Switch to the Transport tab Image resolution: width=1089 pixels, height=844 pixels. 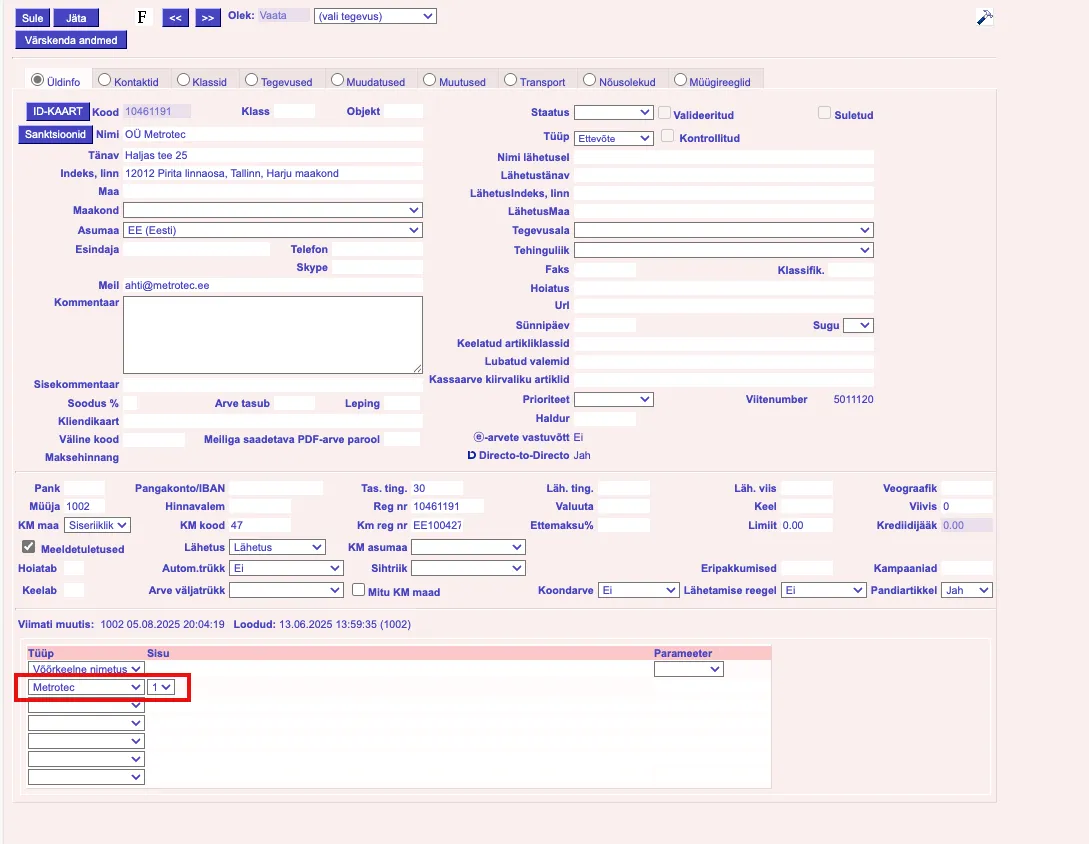[x=511, y=80]
